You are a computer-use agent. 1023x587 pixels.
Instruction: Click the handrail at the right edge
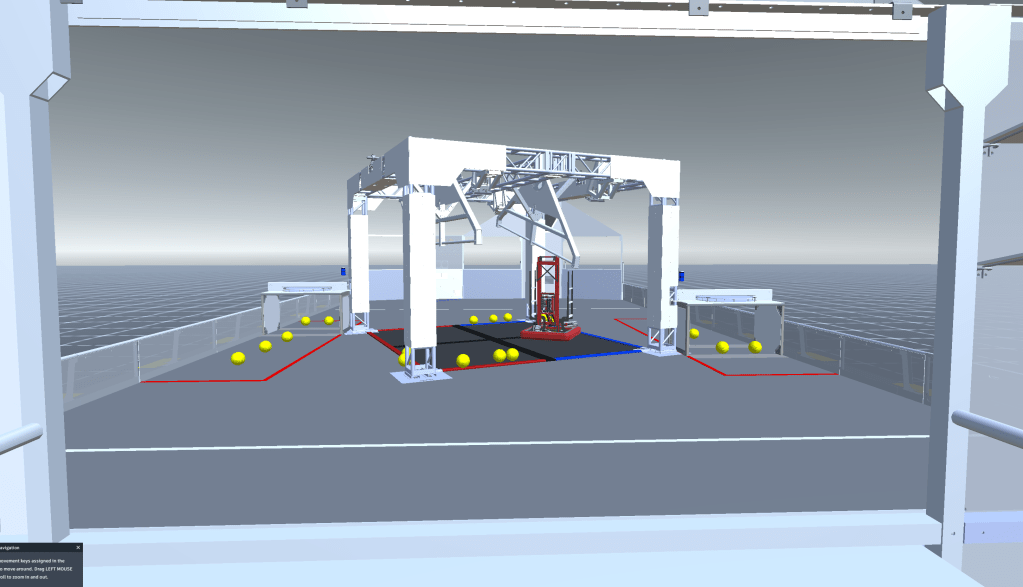pyautogui.click(x=985, y=428)
